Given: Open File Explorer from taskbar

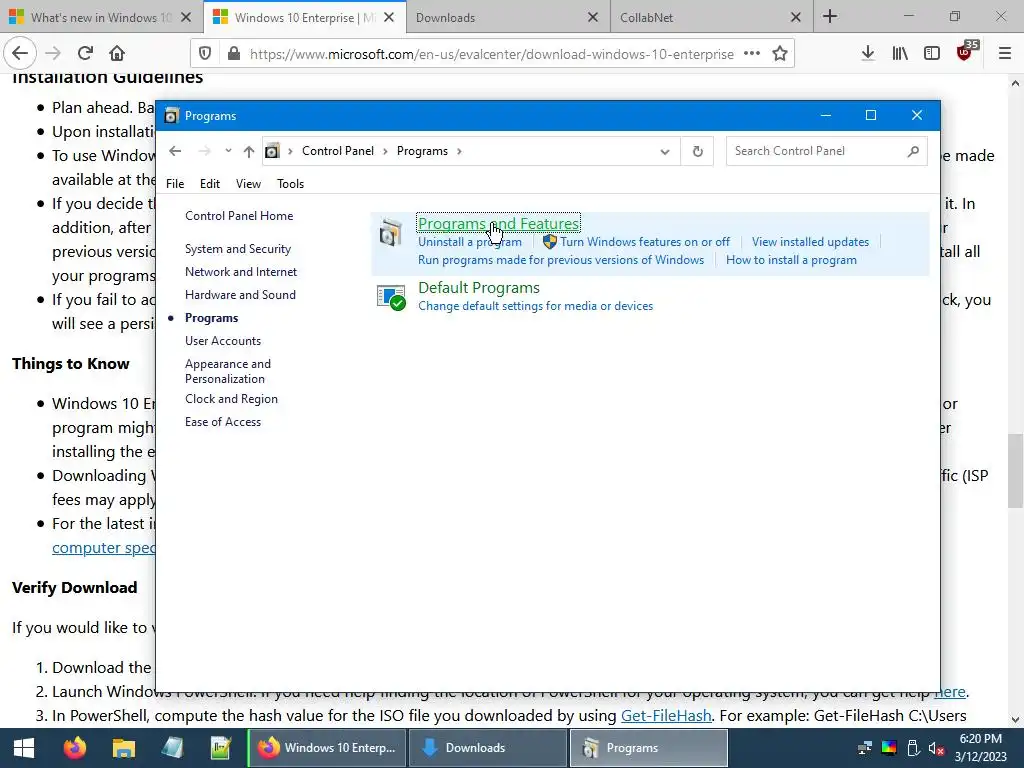Looking at the screenshot, I should pyautogui.click(x=123, y=748).
